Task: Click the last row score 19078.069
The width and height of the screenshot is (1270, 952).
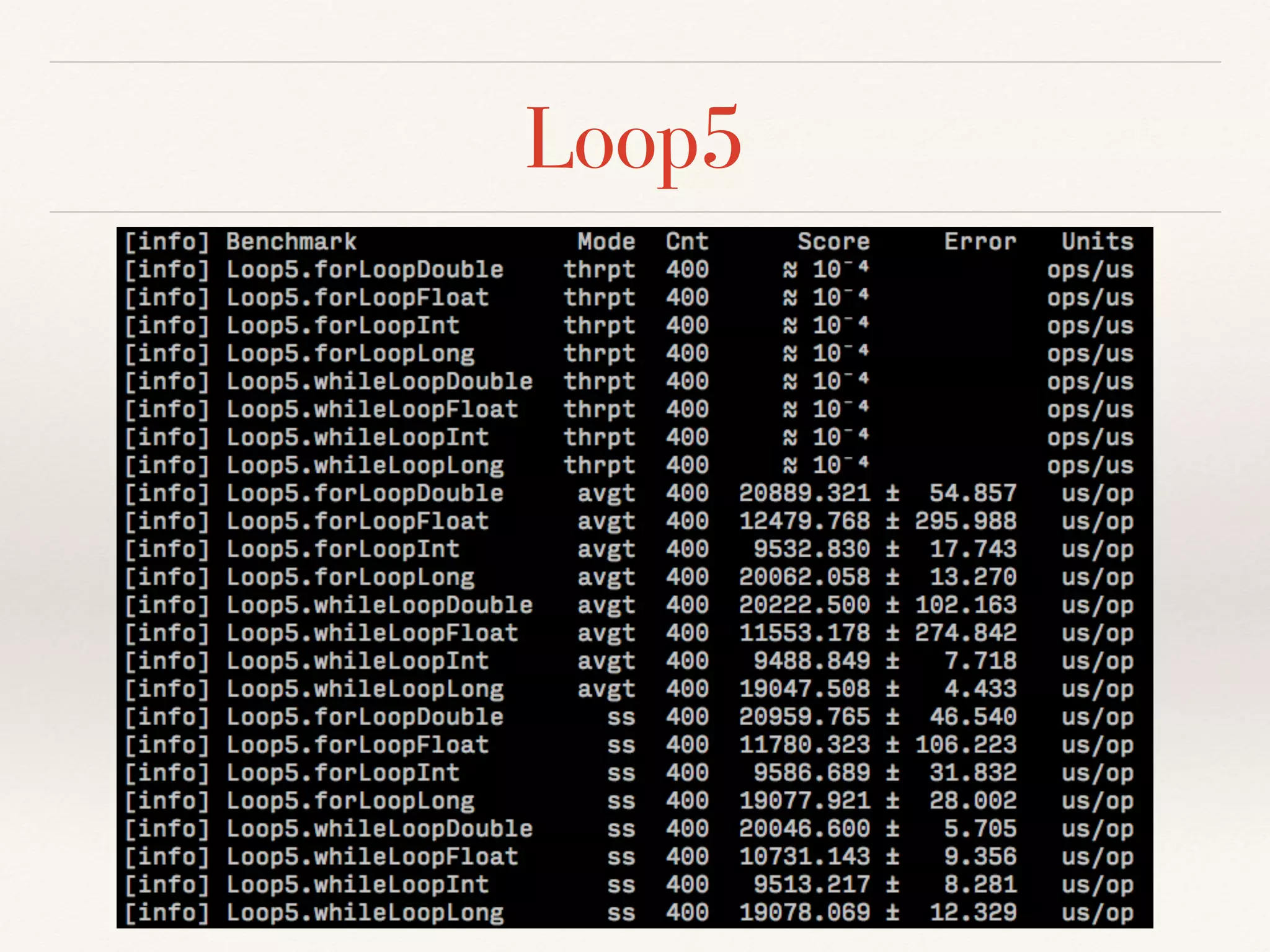Action: [x=805, y=912]
